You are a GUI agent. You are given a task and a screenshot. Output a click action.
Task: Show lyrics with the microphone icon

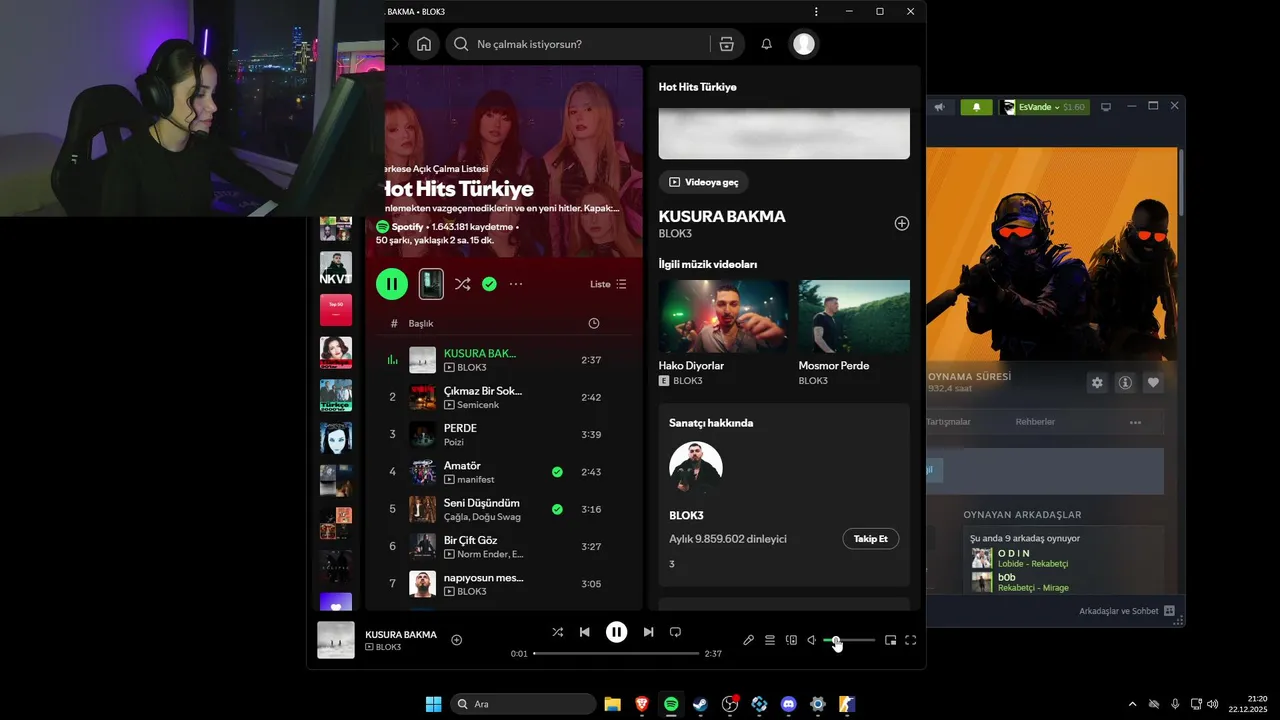748,640
